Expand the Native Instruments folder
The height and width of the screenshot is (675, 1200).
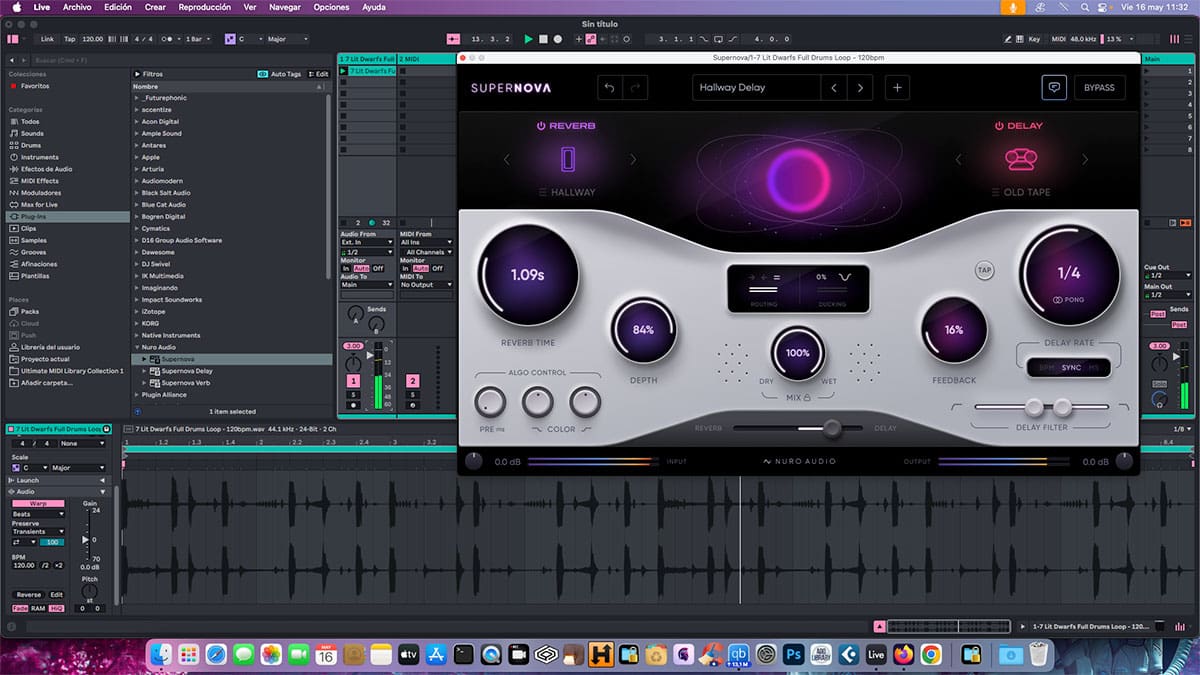pos(136,335)
